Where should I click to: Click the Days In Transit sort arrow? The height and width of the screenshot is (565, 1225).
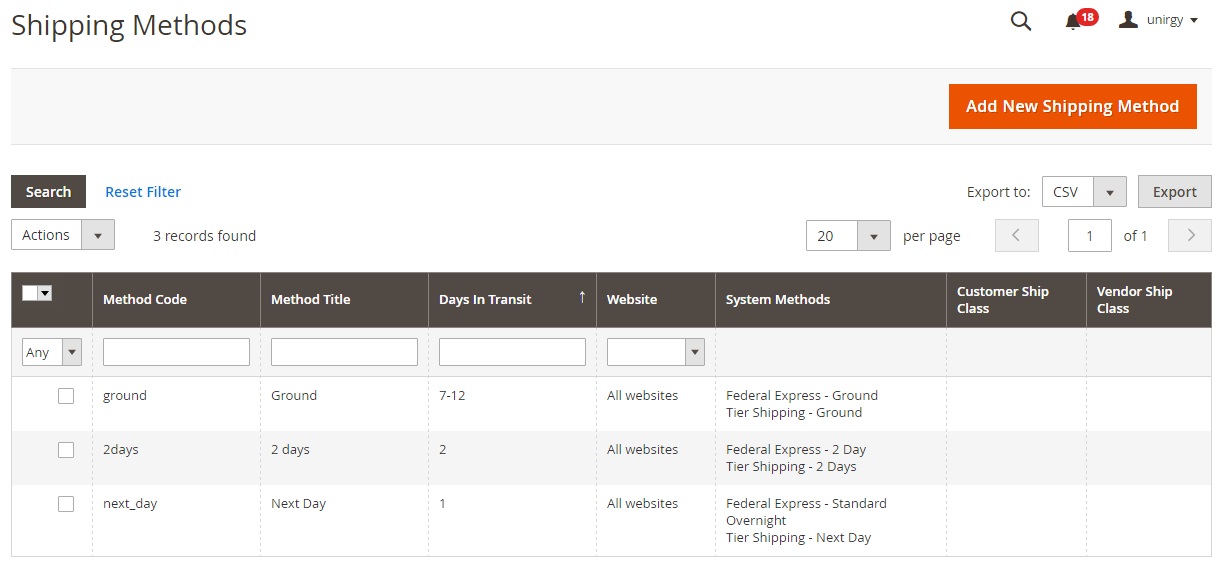(x=582, y=298)
